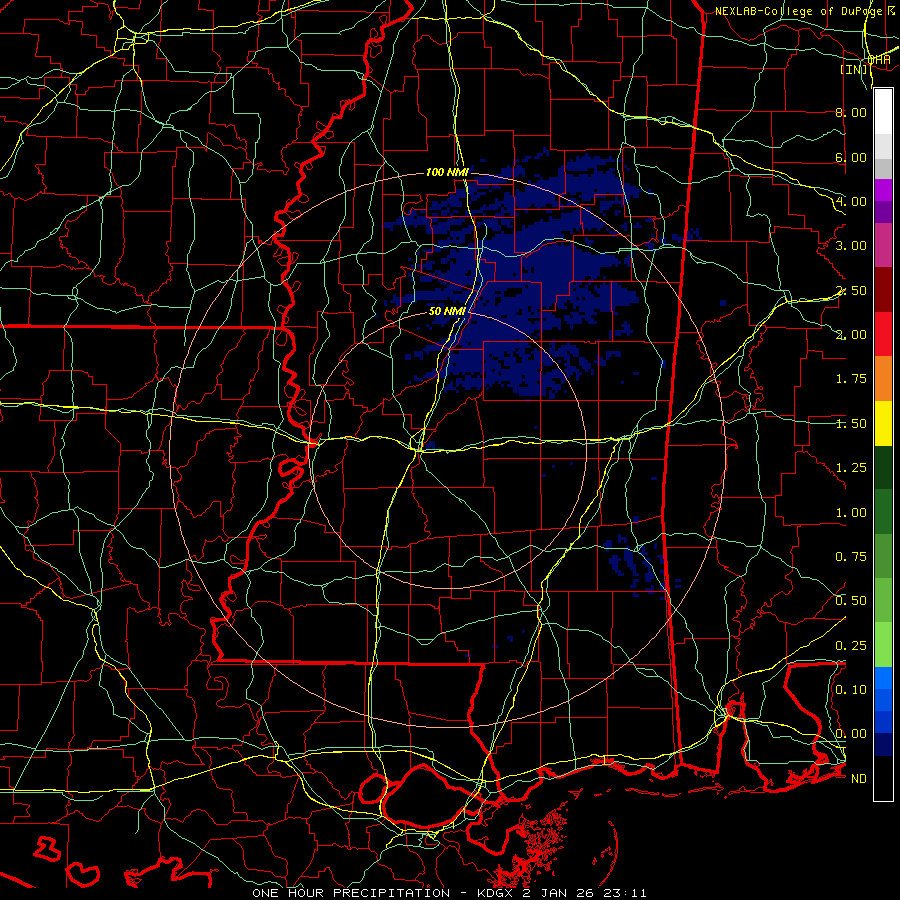
Task: Click the "4.00" legend value
Action: [851, 201]
